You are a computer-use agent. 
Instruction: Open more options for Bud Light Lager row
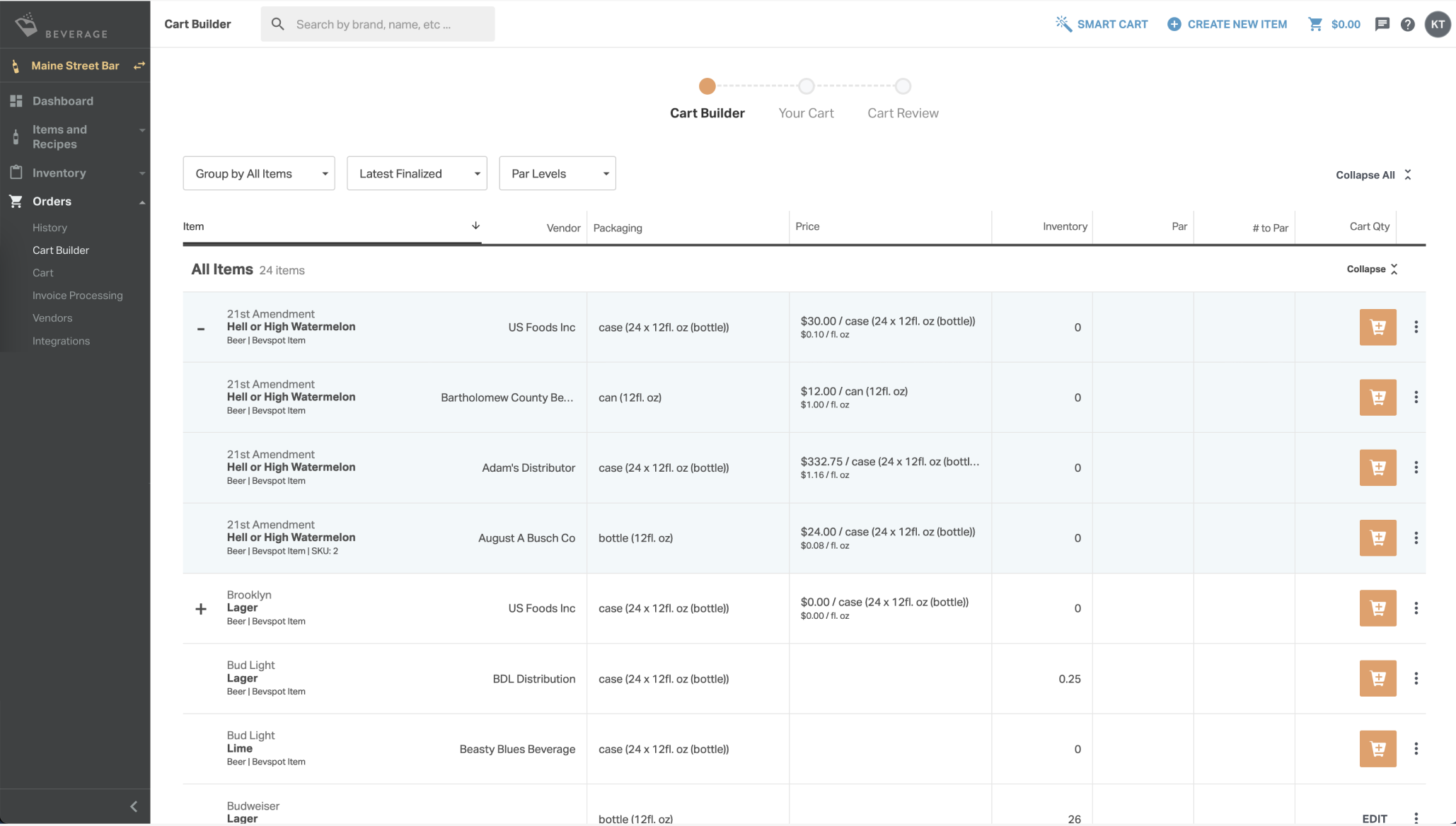[x=1416, y=678]
